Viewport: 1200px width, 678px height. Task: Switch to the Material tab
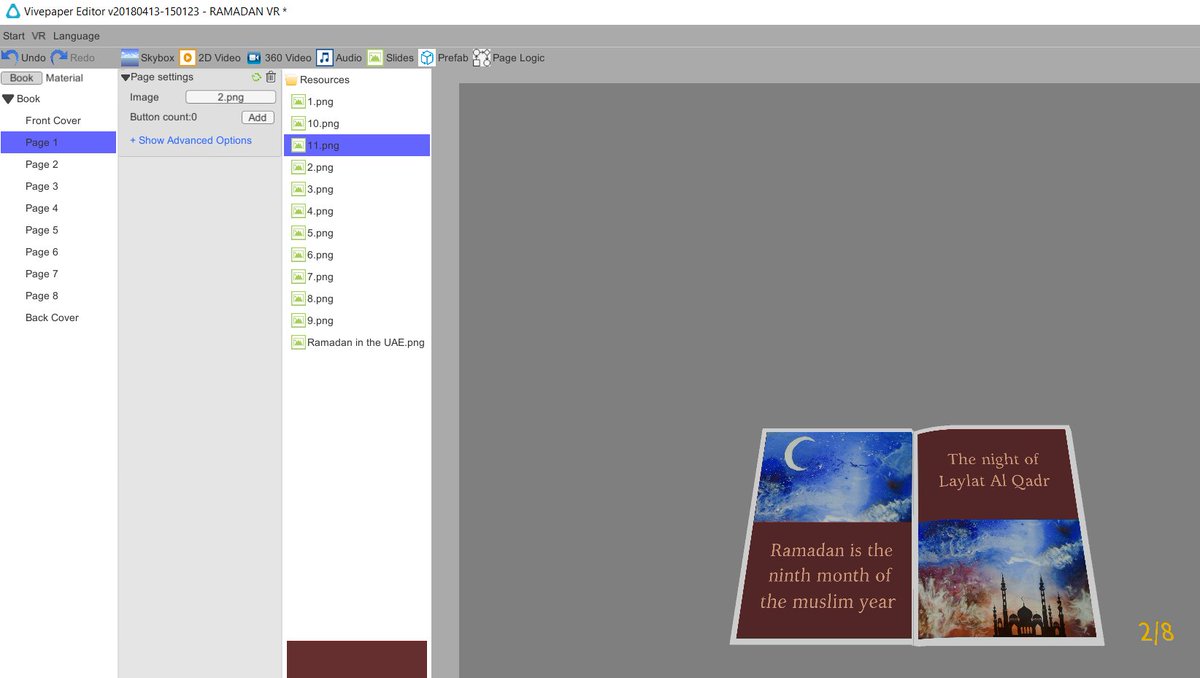[x=64, y=78]
